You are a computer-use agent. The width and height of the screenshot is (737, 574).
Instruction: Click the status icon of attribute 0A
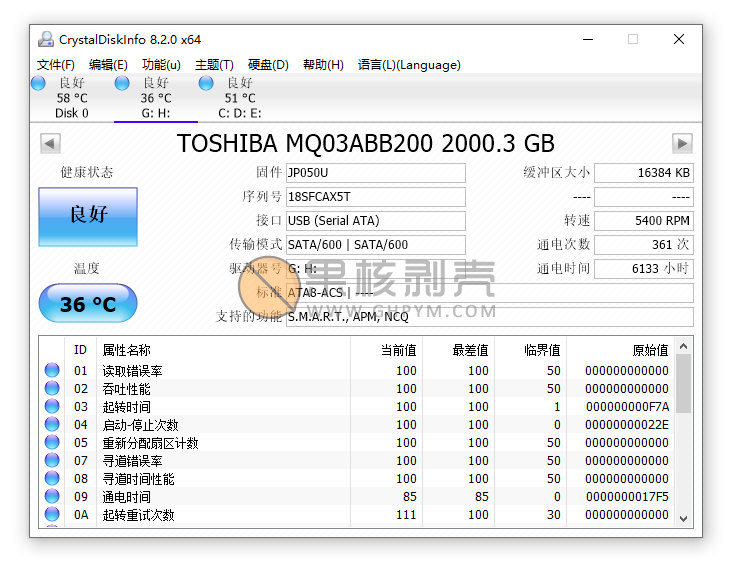point(52,514)
